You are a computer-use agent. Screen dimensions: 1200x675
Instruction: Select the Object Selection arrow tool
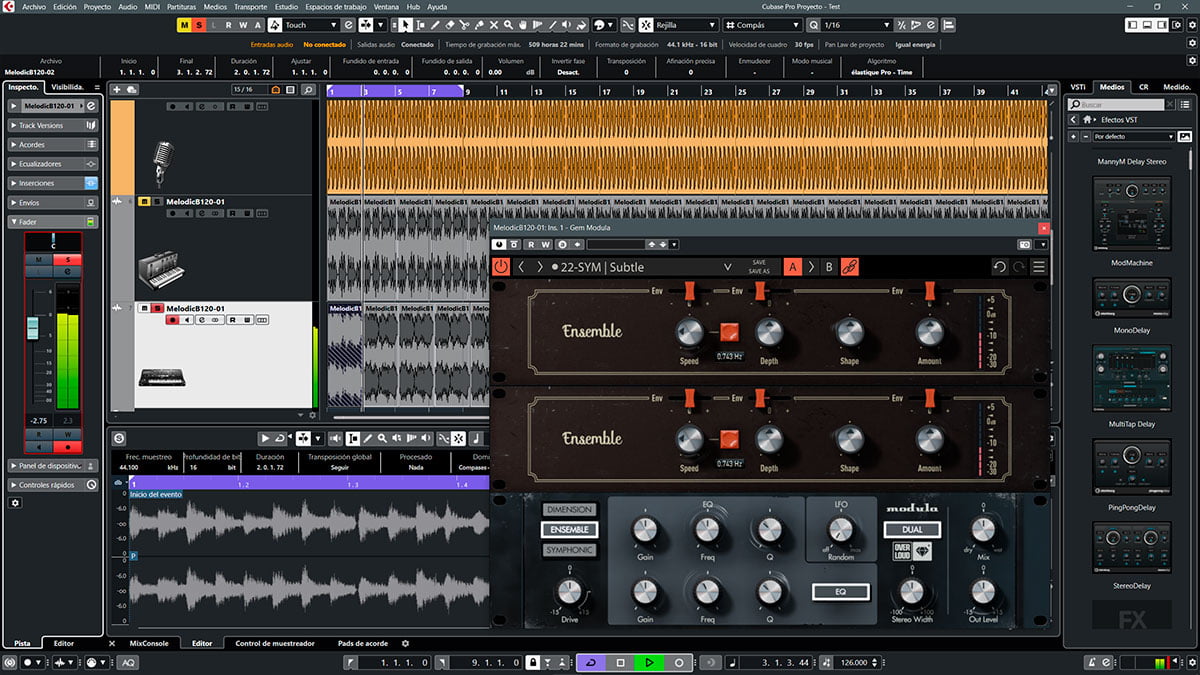point(406,24)
